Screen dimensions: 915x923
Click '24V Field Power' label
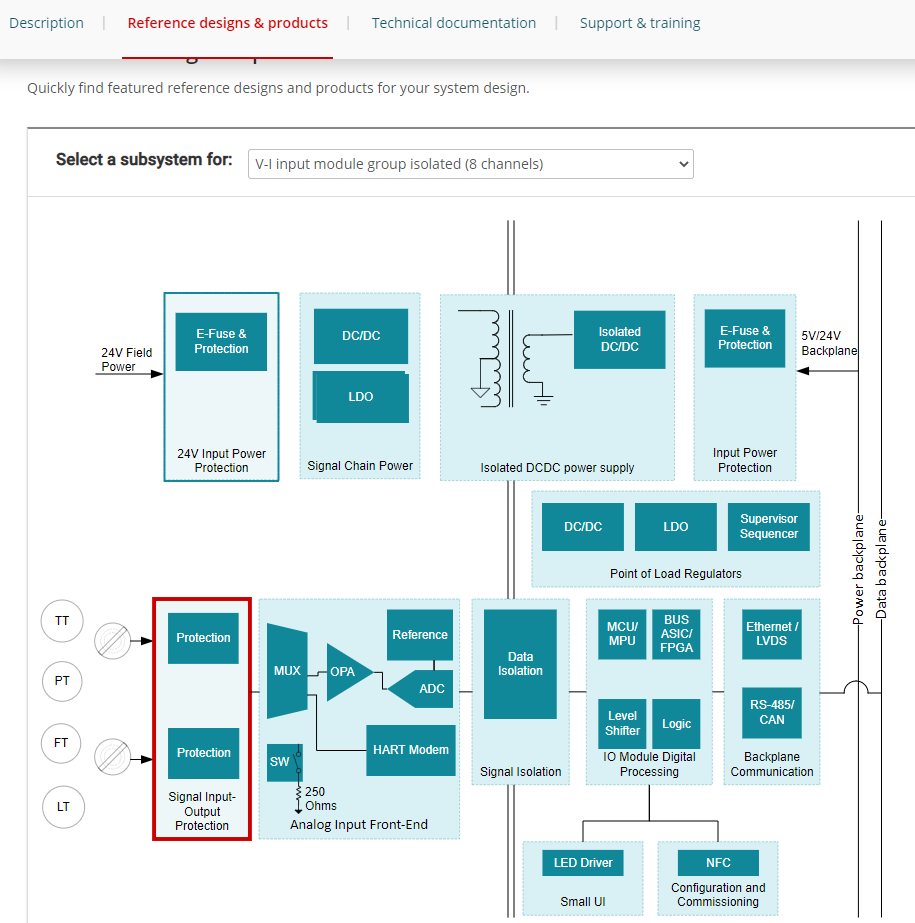[126, 360]
